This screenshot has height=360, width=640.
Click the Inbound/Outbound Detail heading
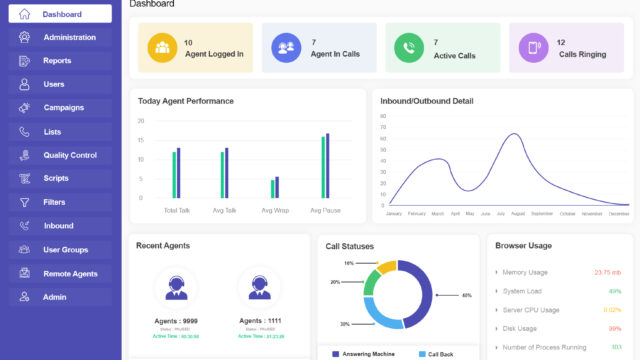point(427,101)
